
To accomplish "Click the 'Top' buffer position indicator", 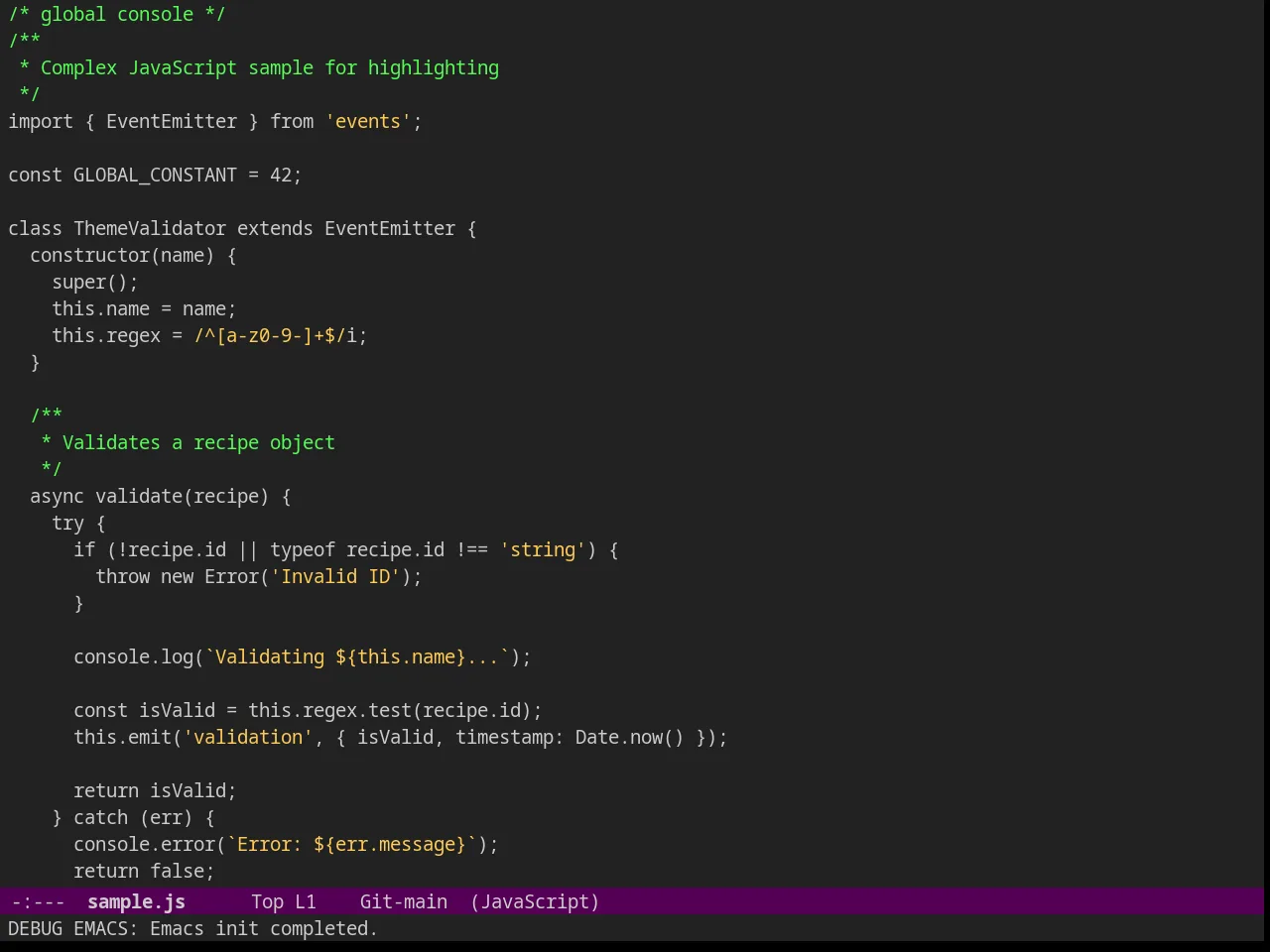I will (267, 901).
